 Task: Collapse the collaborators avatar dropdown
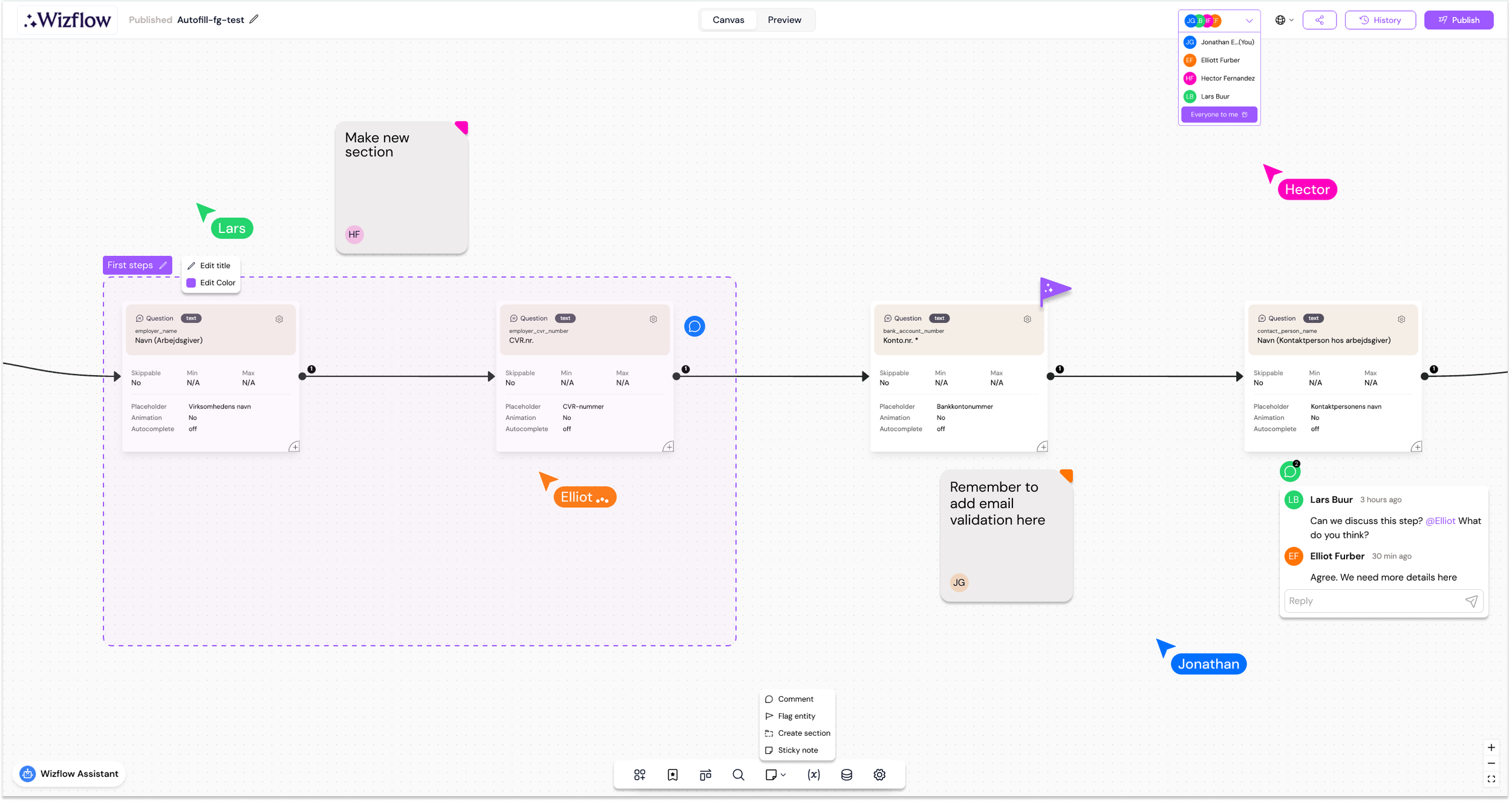[x=1249, y=21]
